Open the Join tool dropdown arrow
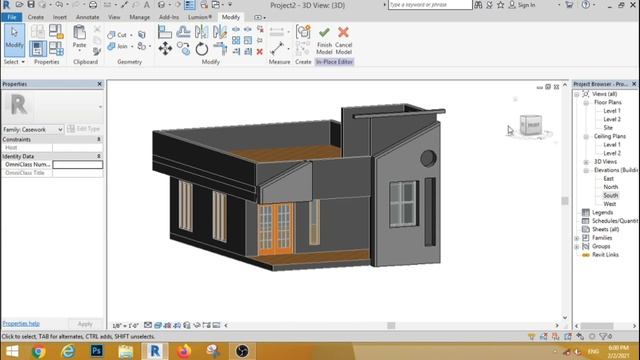Screen dimensions: 640x360 click(132, 47)
